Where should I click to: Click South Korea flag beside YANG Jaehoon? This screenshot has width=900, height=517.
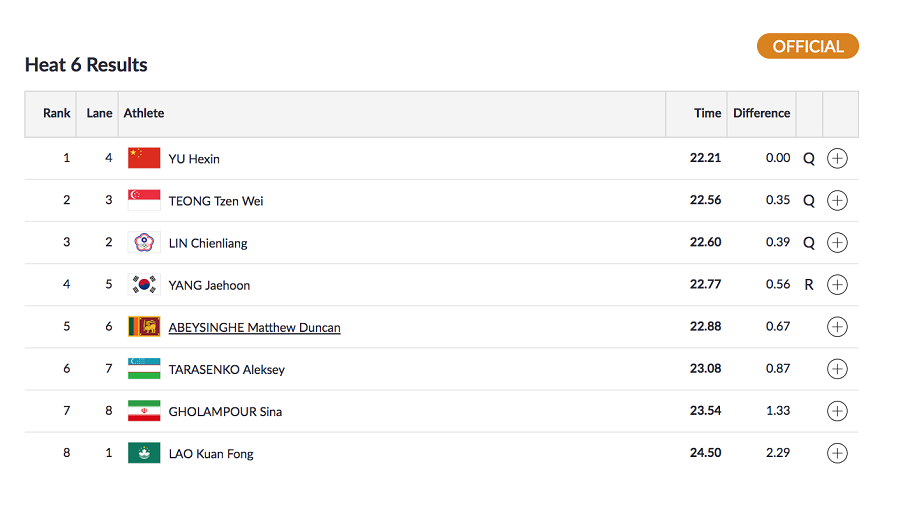click(144, 285)
